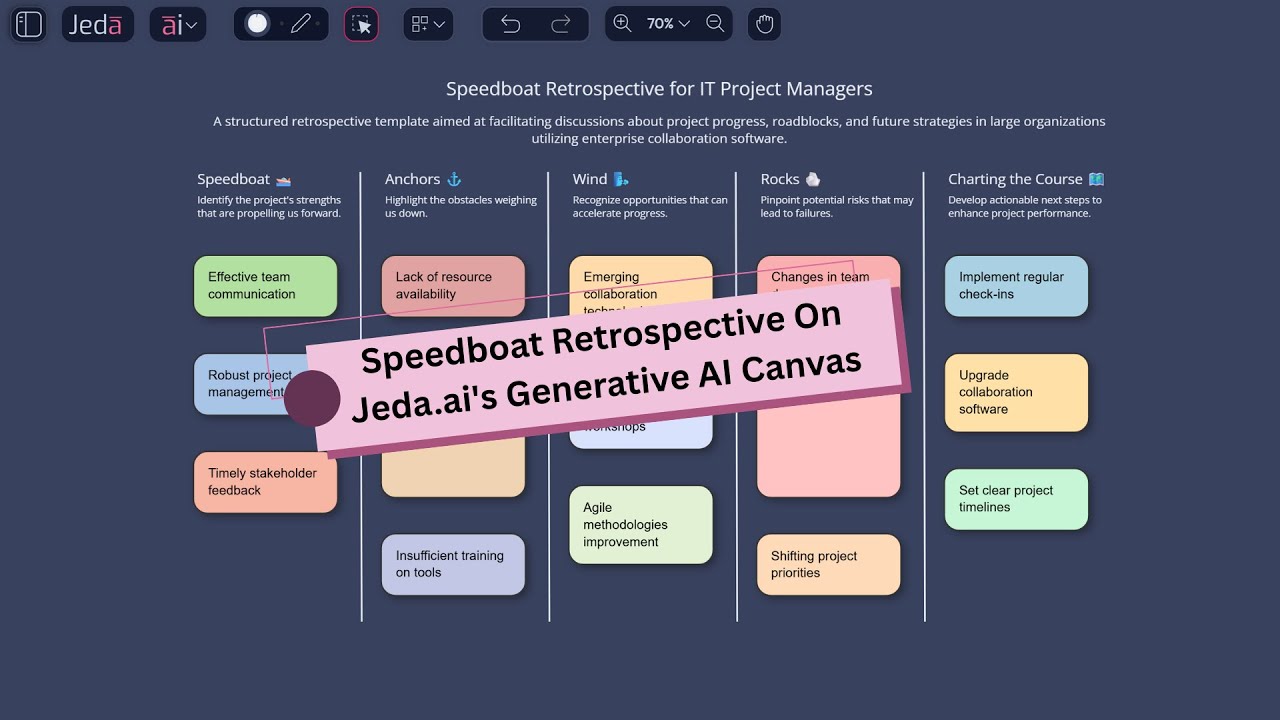The height and width of the screenshot is (720, 1280).
Task: Click the Speedboat column heading
Action: point(233,179)
